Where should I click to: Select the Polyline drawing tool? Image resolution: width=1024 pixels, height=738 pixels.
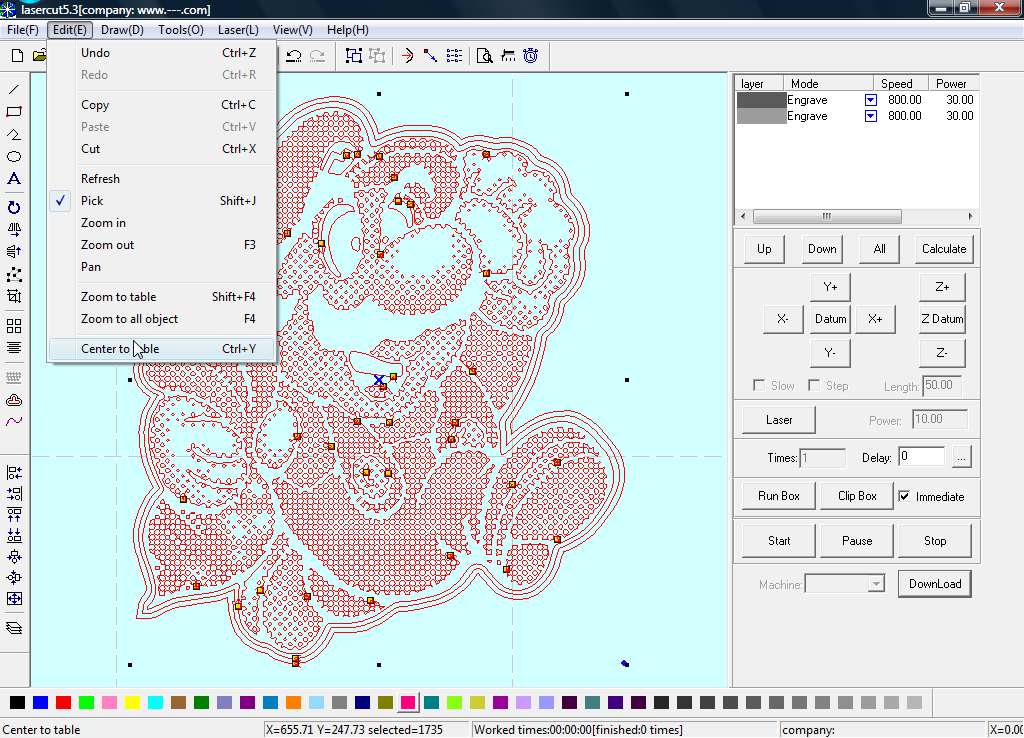click(14, 134)
